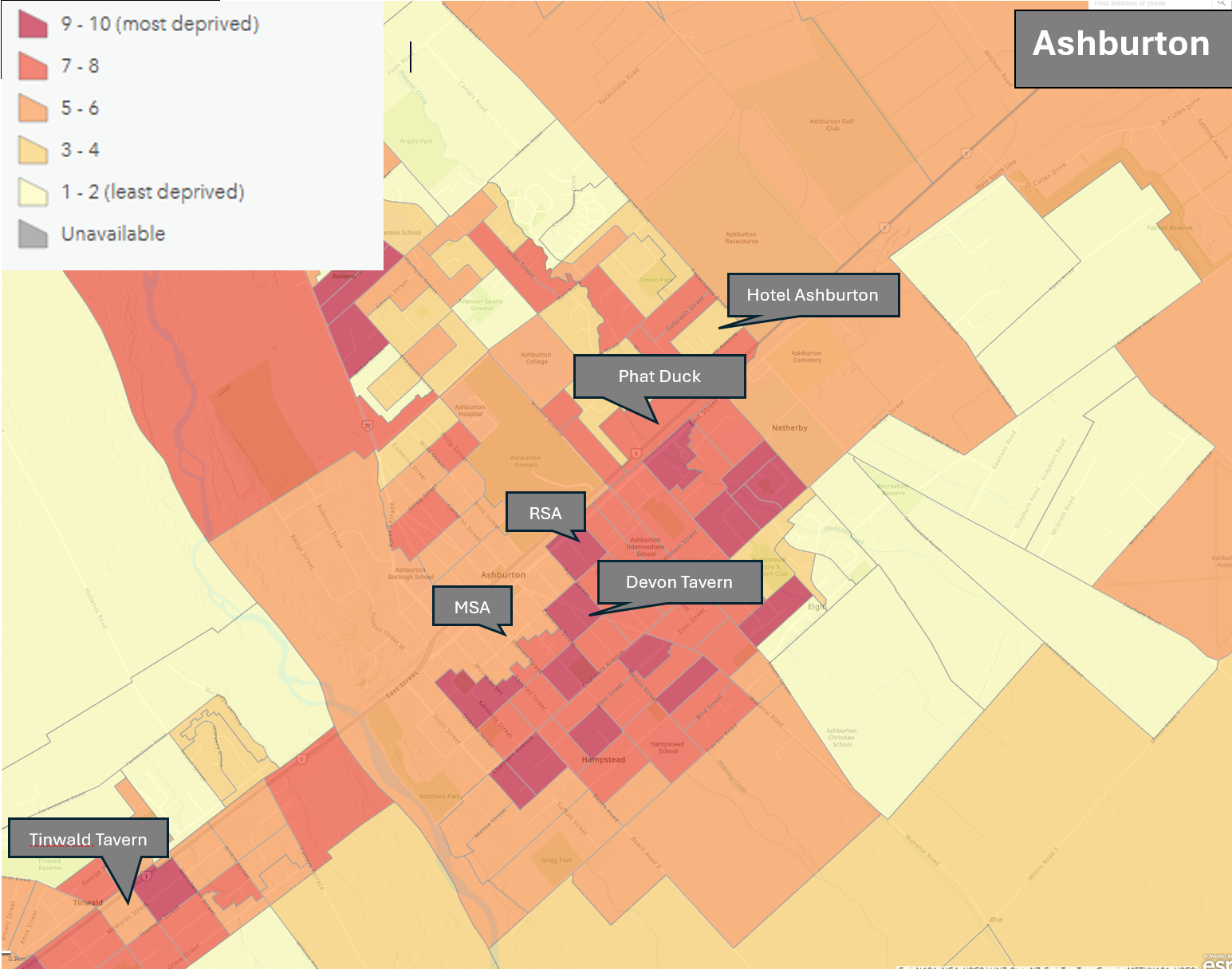The width and height of the screenshot is (1232, 969).
Task: Click the Hotel Ashburton callout label
Action: (x=813, y=295)
